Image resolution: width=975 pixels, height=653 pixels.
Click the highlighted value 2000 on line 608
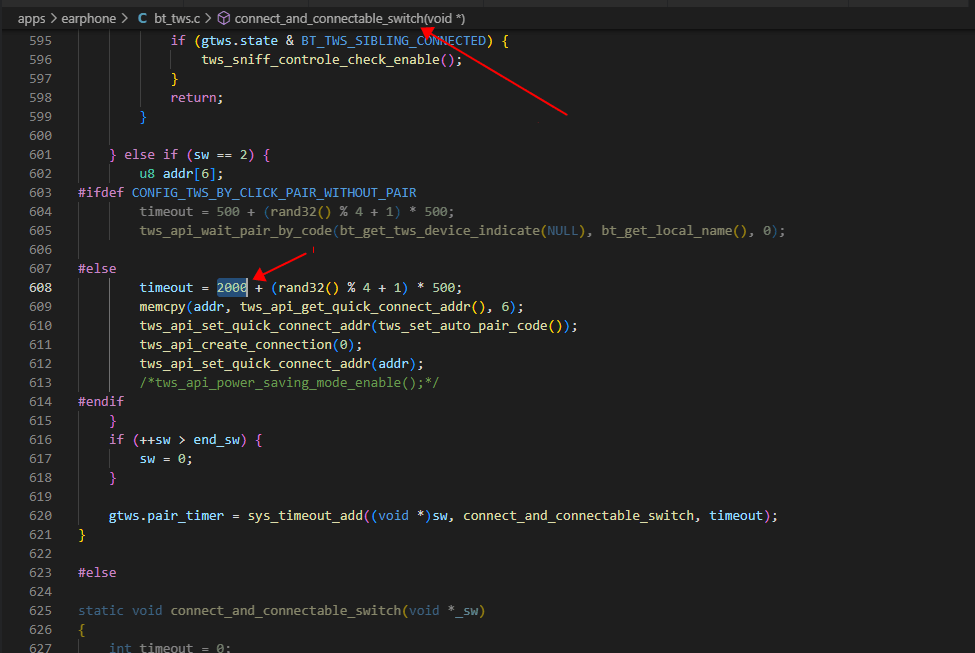[x=232, y=288]
